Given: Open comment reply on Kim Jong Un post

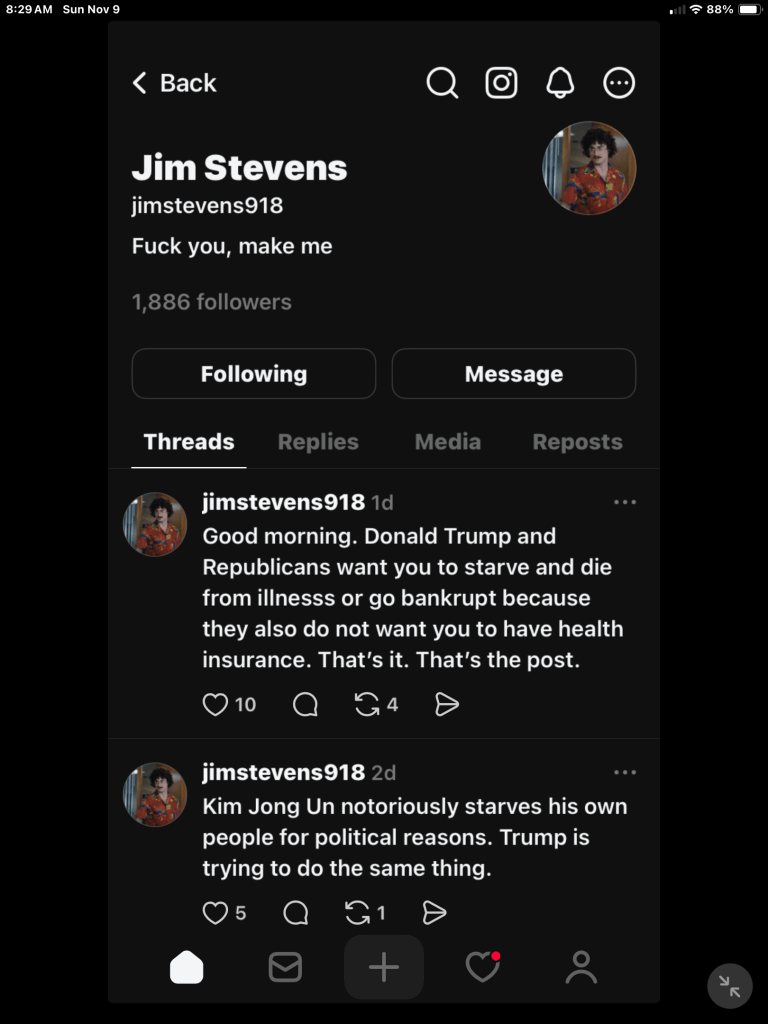Looking at the screenshot, I should (x=296, y=912).
